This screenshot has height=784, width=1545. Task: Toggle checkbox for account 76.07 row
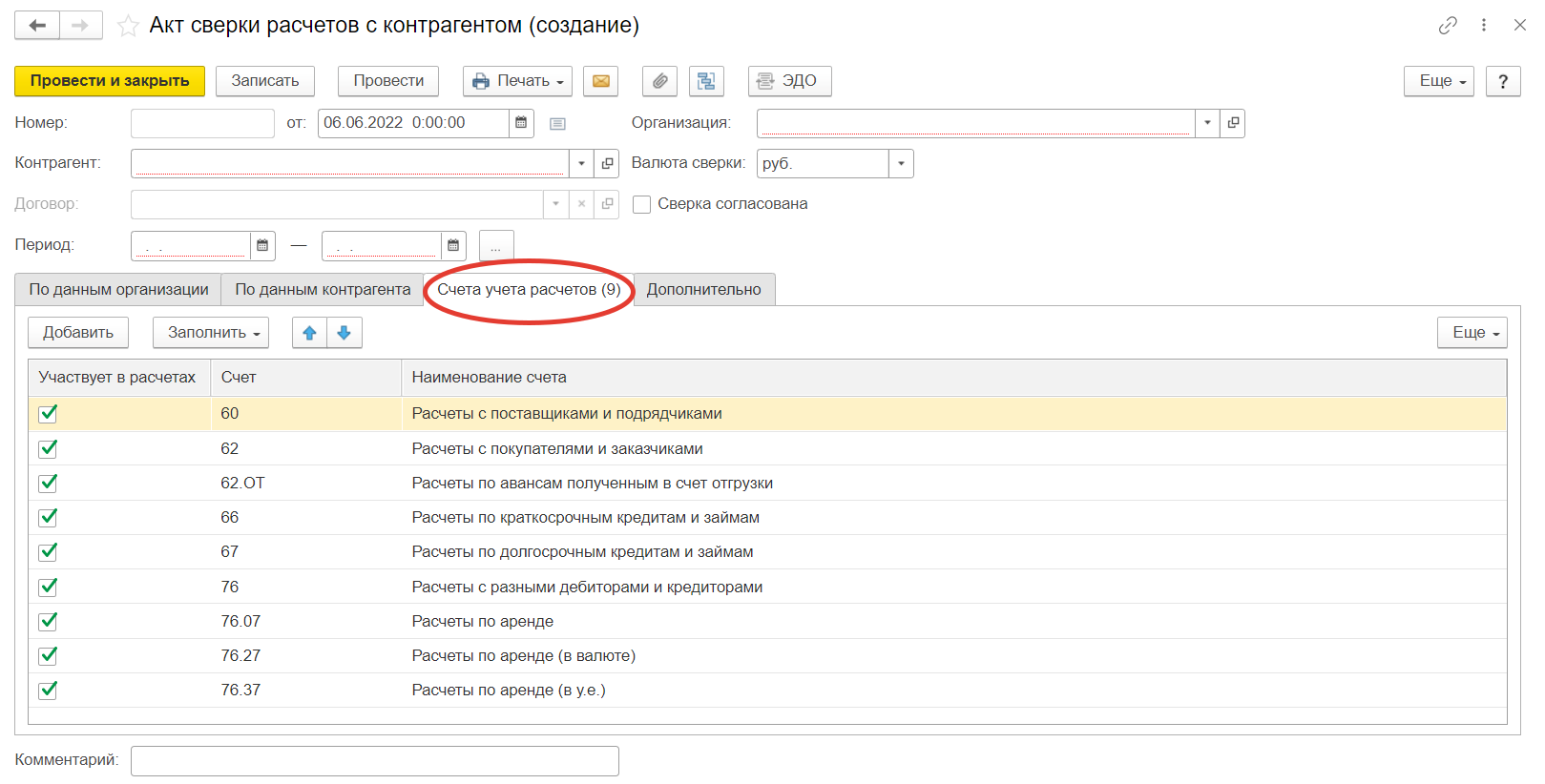coord(48,622)
